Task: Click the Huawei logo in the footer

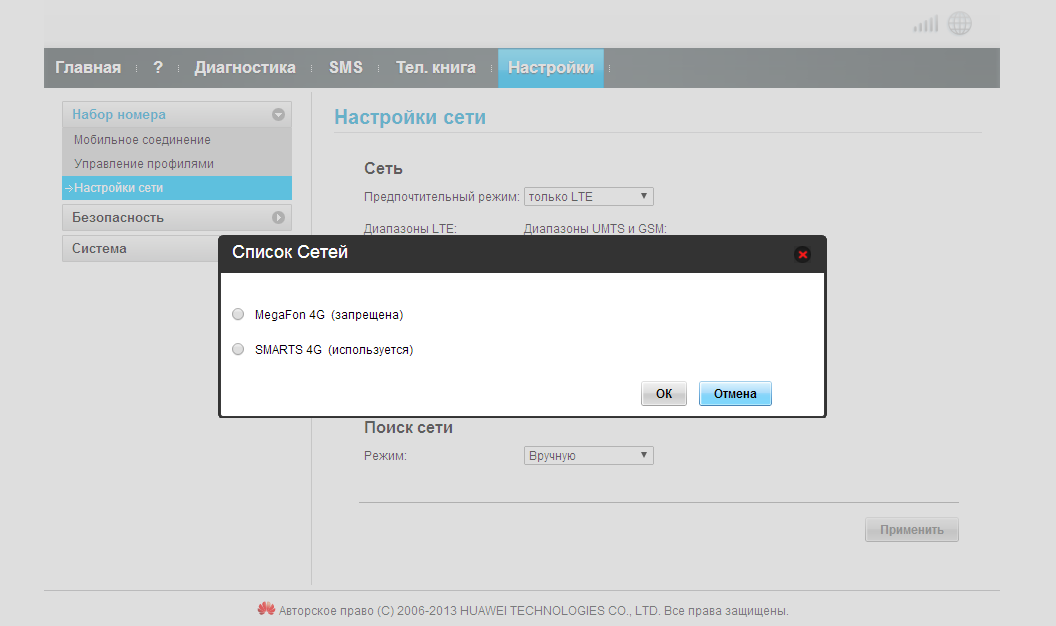Action: (x=266, y=608)
